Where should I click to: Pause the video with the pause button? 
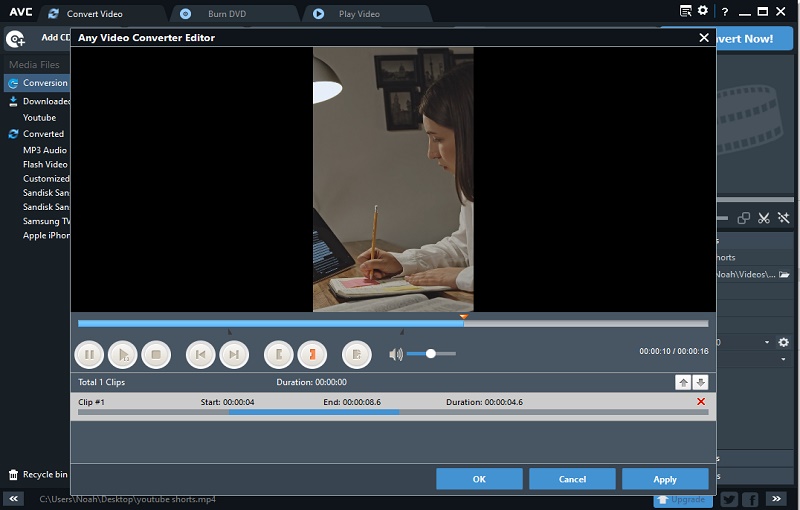tap(89, 354)
